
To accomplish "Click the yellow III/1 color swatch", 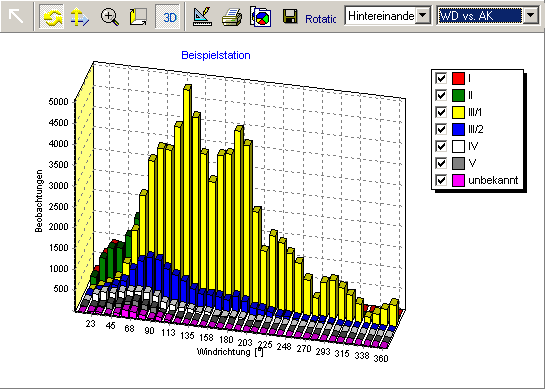I will pos(458,112).
